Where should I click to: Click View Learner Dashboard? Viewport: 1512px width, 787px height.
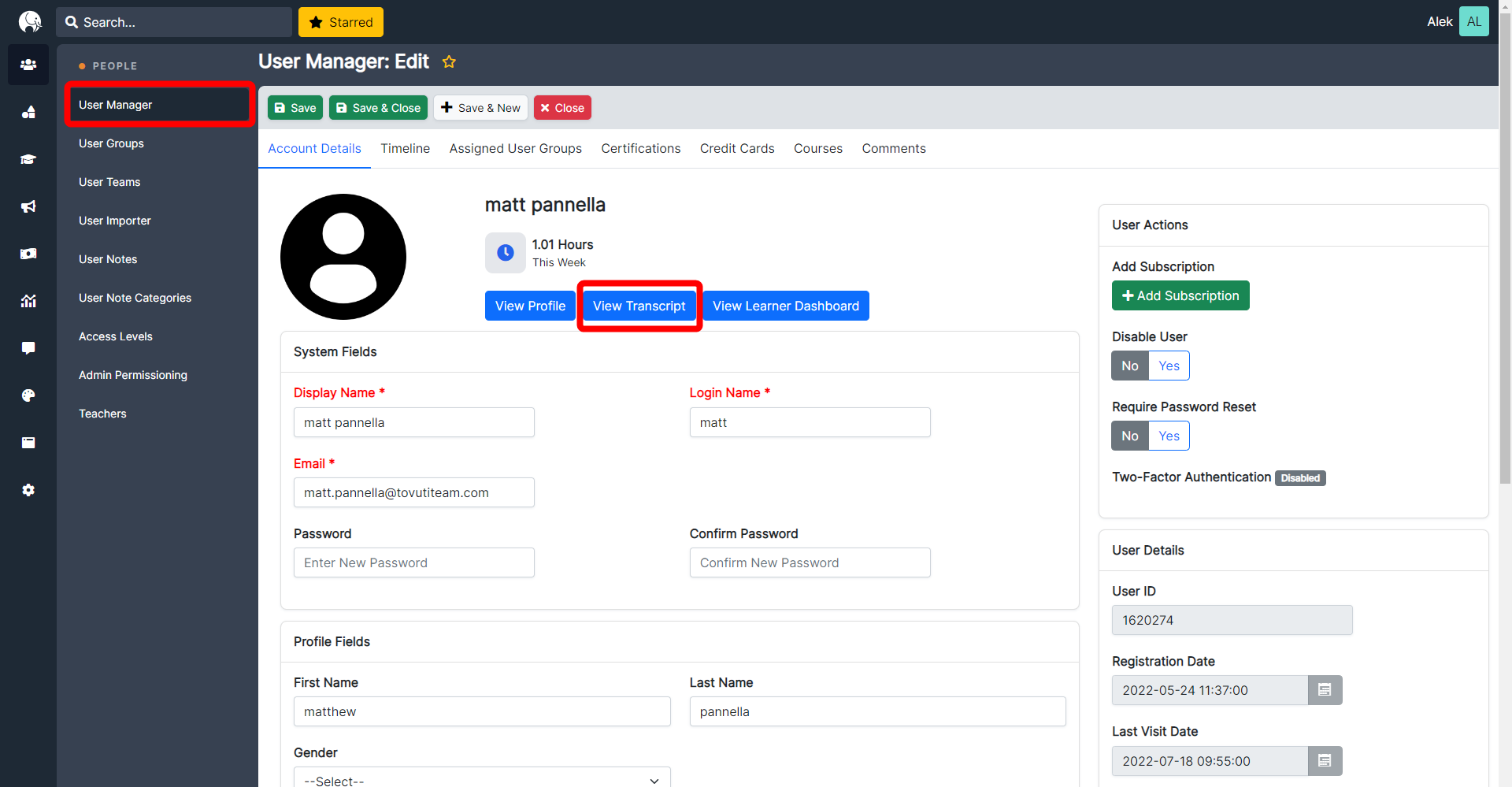coord(786,306)
